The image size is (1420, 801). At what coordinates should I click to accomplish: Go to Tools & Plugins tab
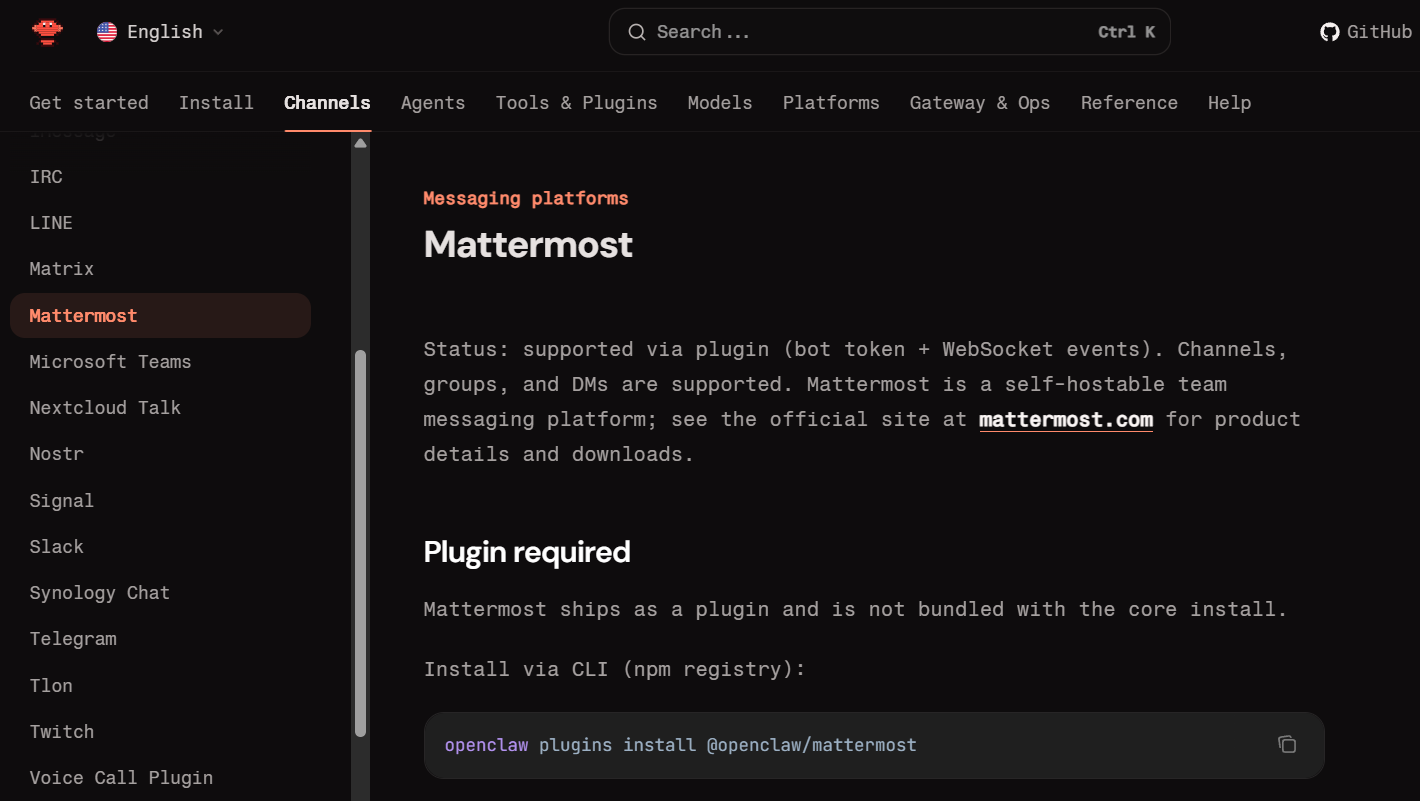(576, 103)
